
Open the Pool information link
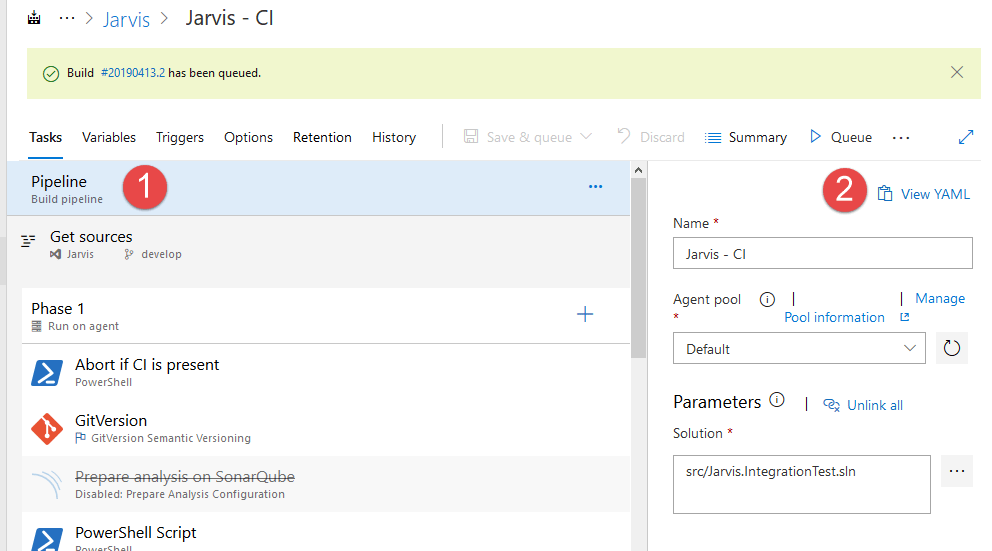pos(834,318)
